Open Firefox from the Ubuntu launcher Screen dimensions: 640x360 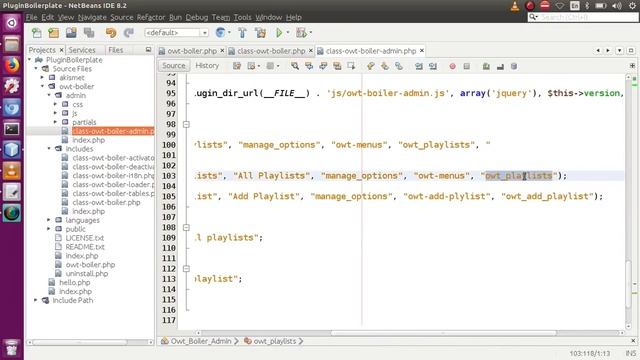pyautogui.click(x=11, y=65)
